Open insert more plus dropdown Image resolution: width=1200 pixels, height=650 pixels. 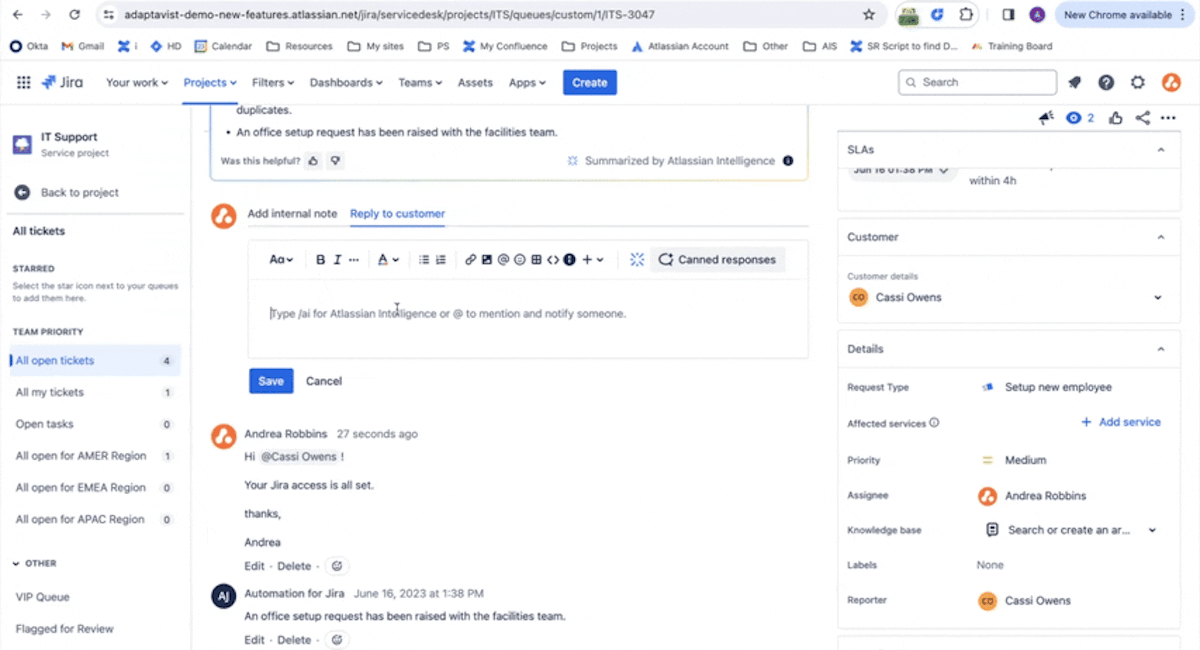tap(593, 260)
